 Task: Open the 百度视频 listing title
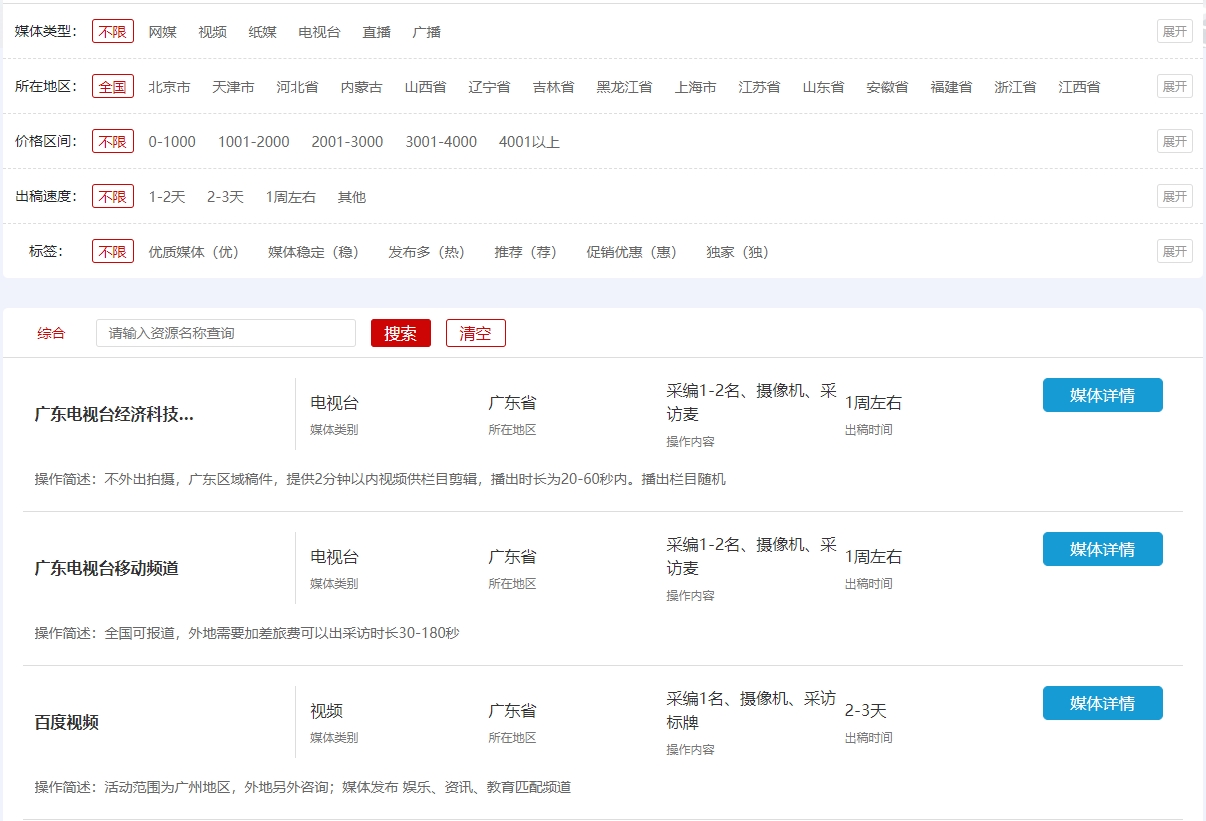click(x=67, y=722)
